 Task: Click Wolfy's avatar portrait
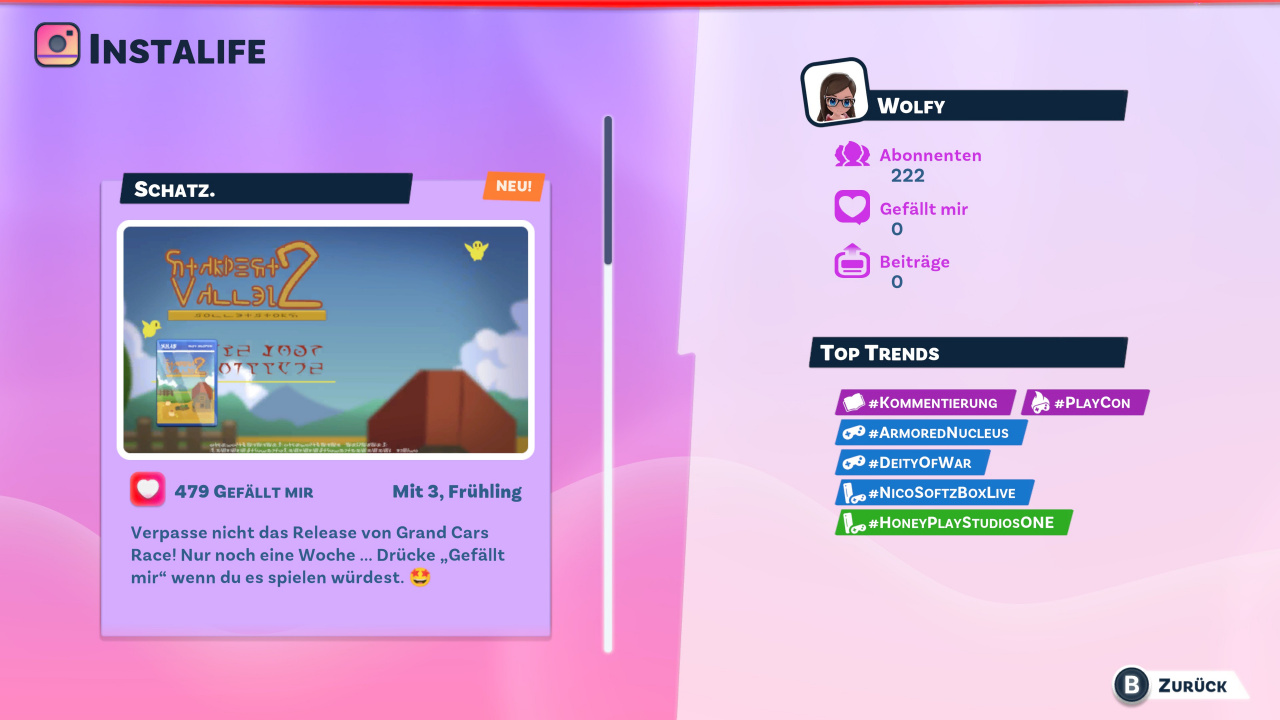[835, 93]
